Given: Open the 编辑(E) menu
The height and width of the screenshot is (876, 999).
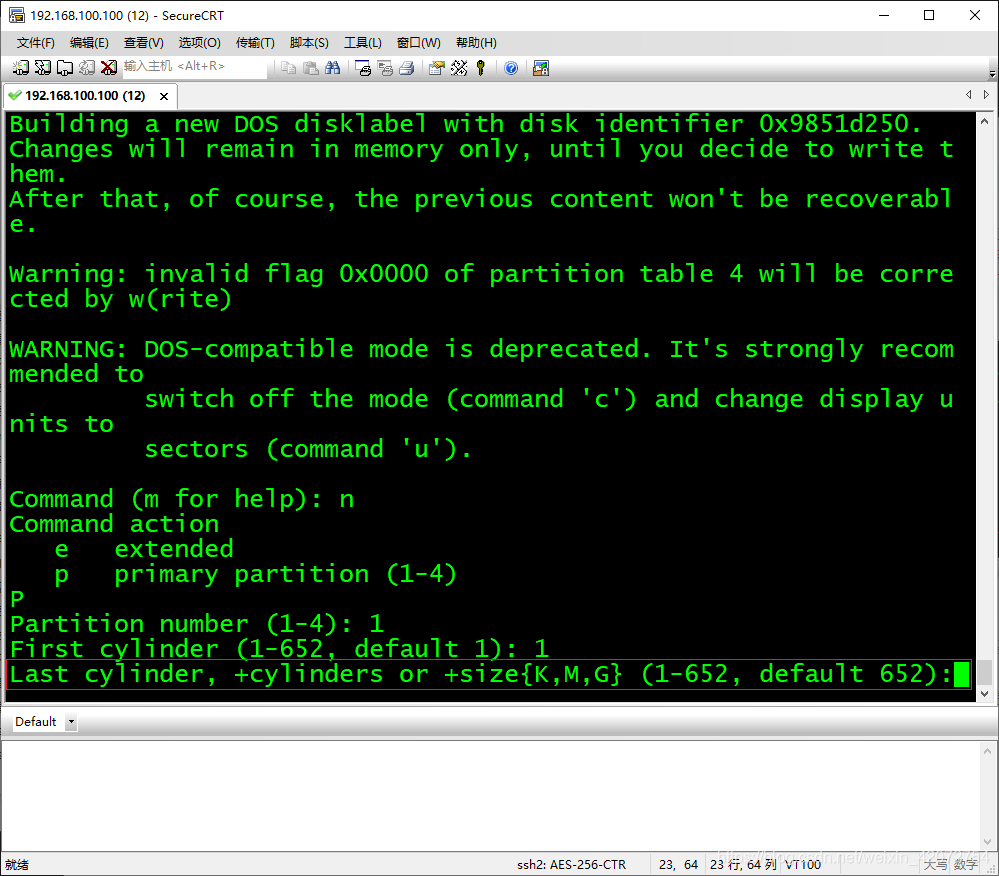Looking at the screenshot, I should (89, 43).
